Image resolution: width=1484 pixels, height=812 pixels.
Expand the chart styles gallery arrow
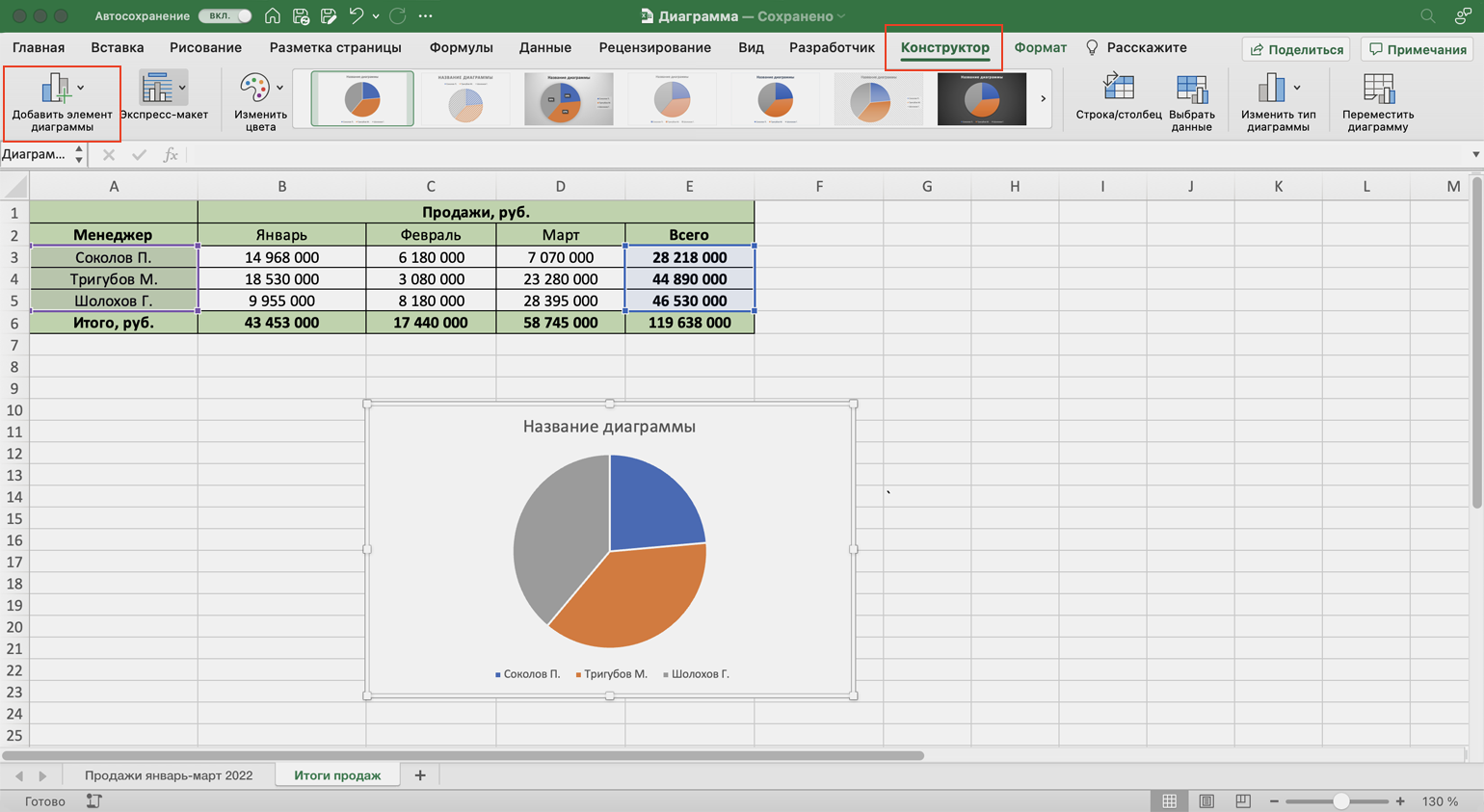[x=1043, y=98]
